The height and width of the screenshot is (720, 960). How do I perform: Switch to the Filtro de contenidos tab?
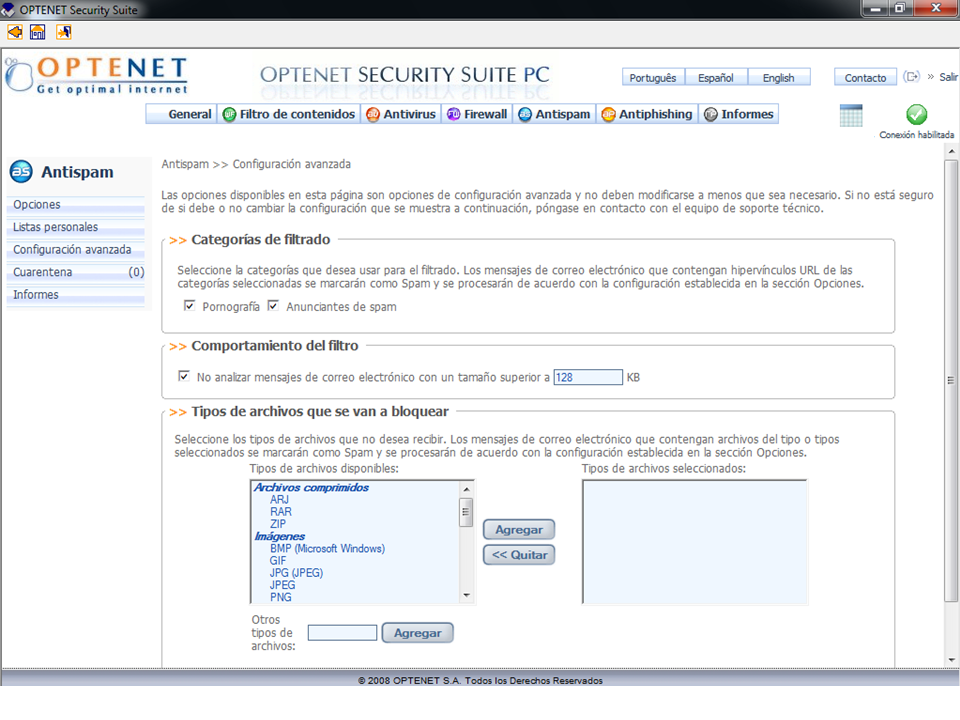click(289, 114)
